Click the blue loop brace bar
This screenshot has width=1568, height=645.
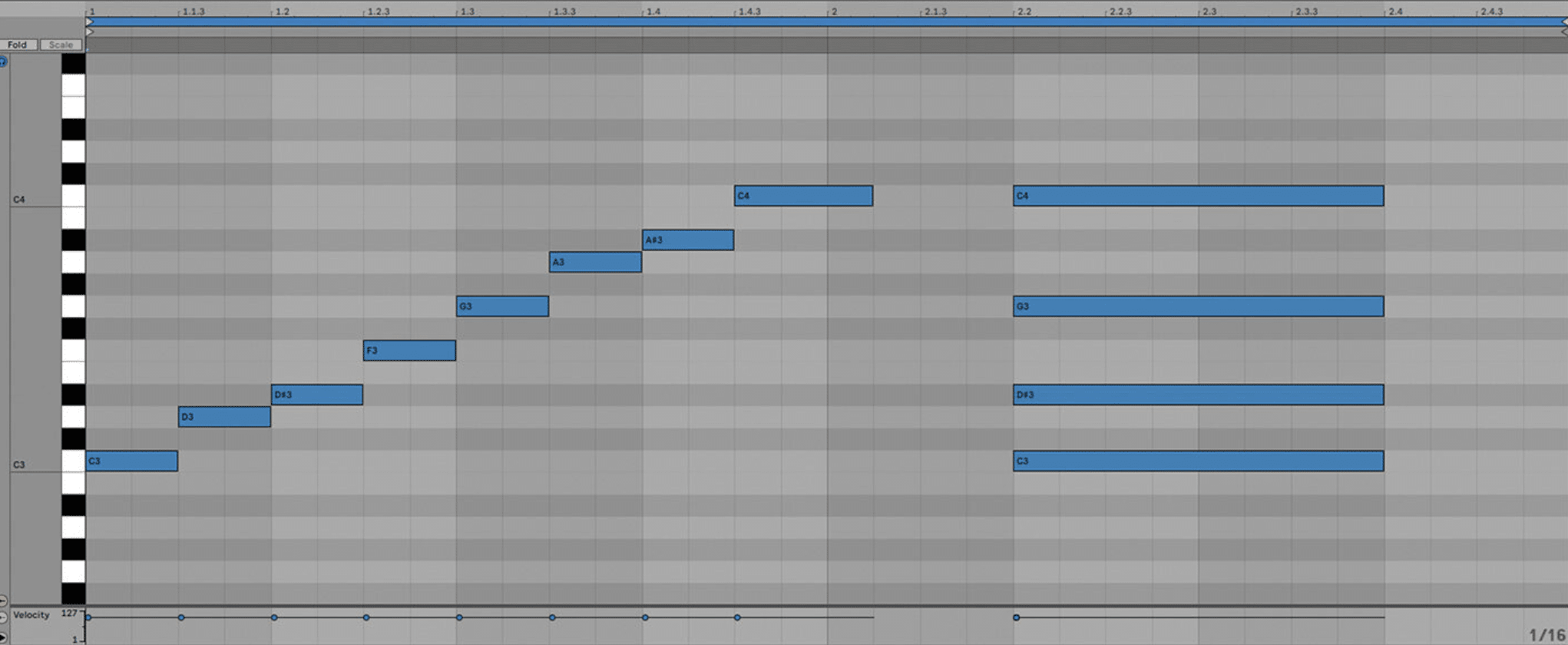click(826, 22)
